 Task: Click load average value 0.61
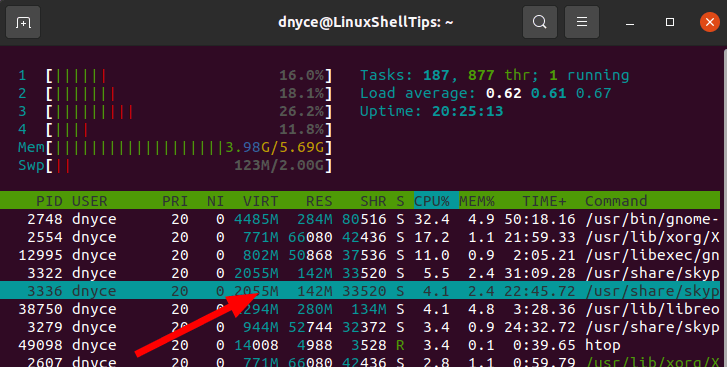pos(548,93)
